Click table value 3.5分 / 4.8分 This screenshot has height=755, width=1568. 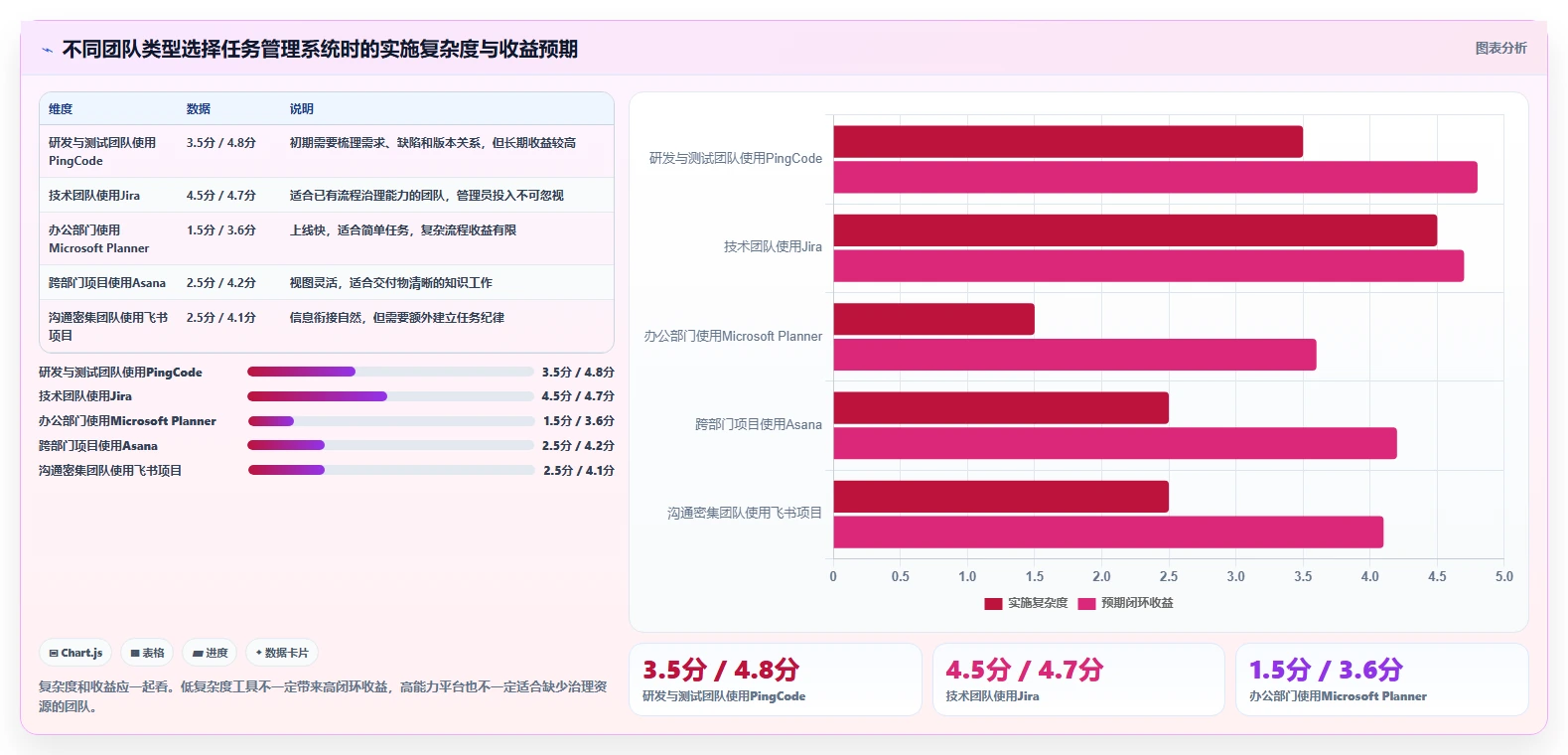click(221, 143)
